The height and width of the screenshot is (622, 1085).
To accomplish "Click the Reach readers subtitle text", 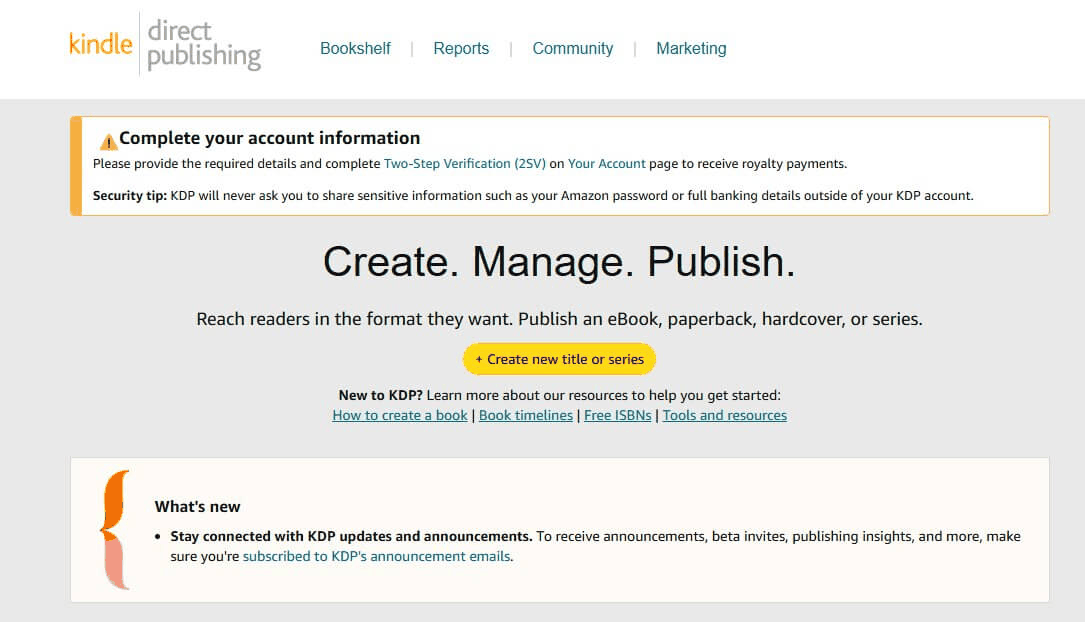I will 559,319.
